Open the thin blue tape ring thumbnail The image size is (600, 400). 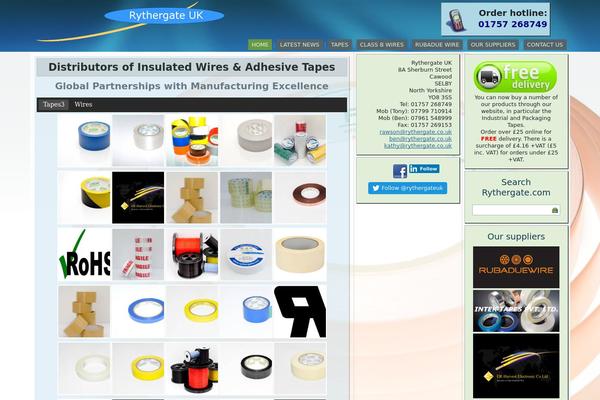[x=138, y=312]
